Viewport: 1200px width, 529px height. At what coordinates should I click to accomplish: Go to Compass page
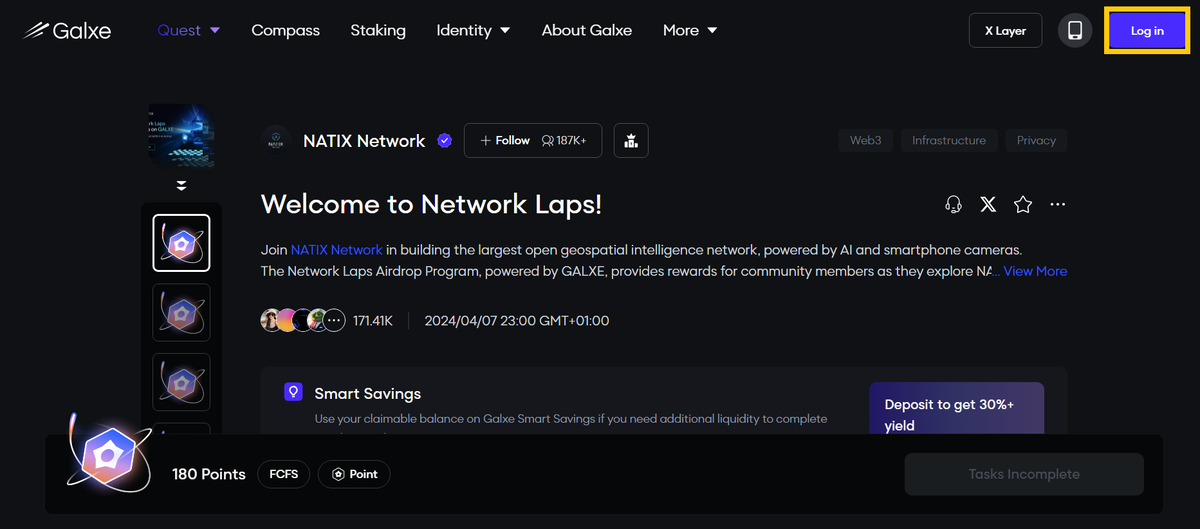tap(285, 30)
